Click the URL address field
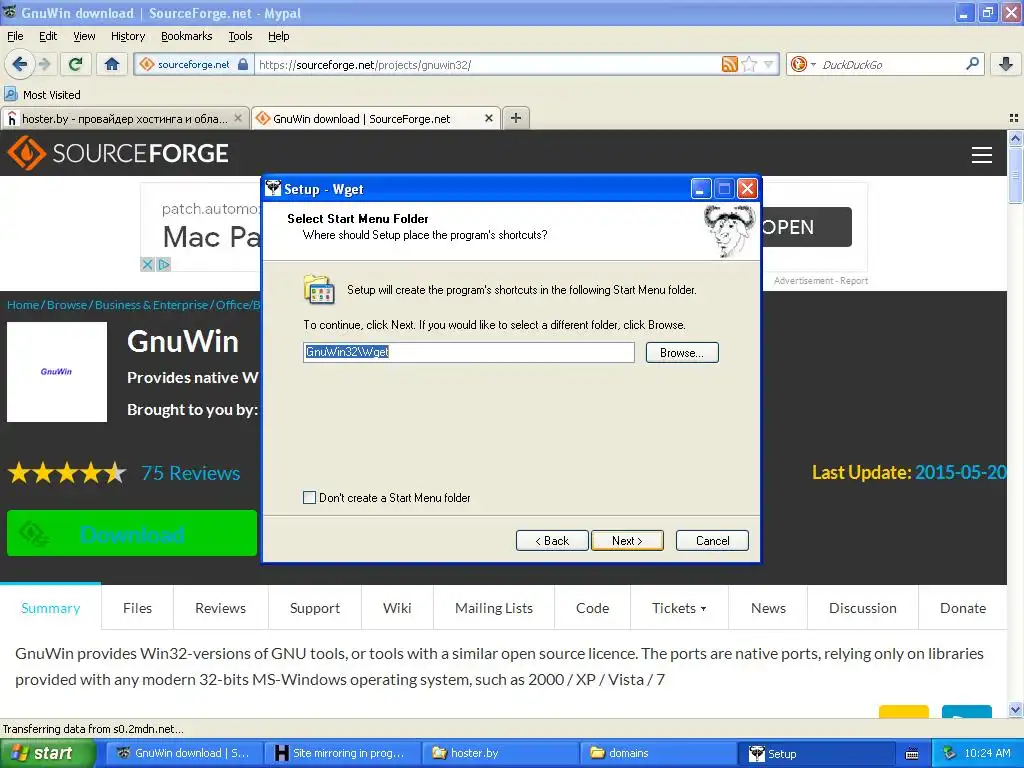Viewport: 1024px width, 768px height. click(x=488, y=64)
